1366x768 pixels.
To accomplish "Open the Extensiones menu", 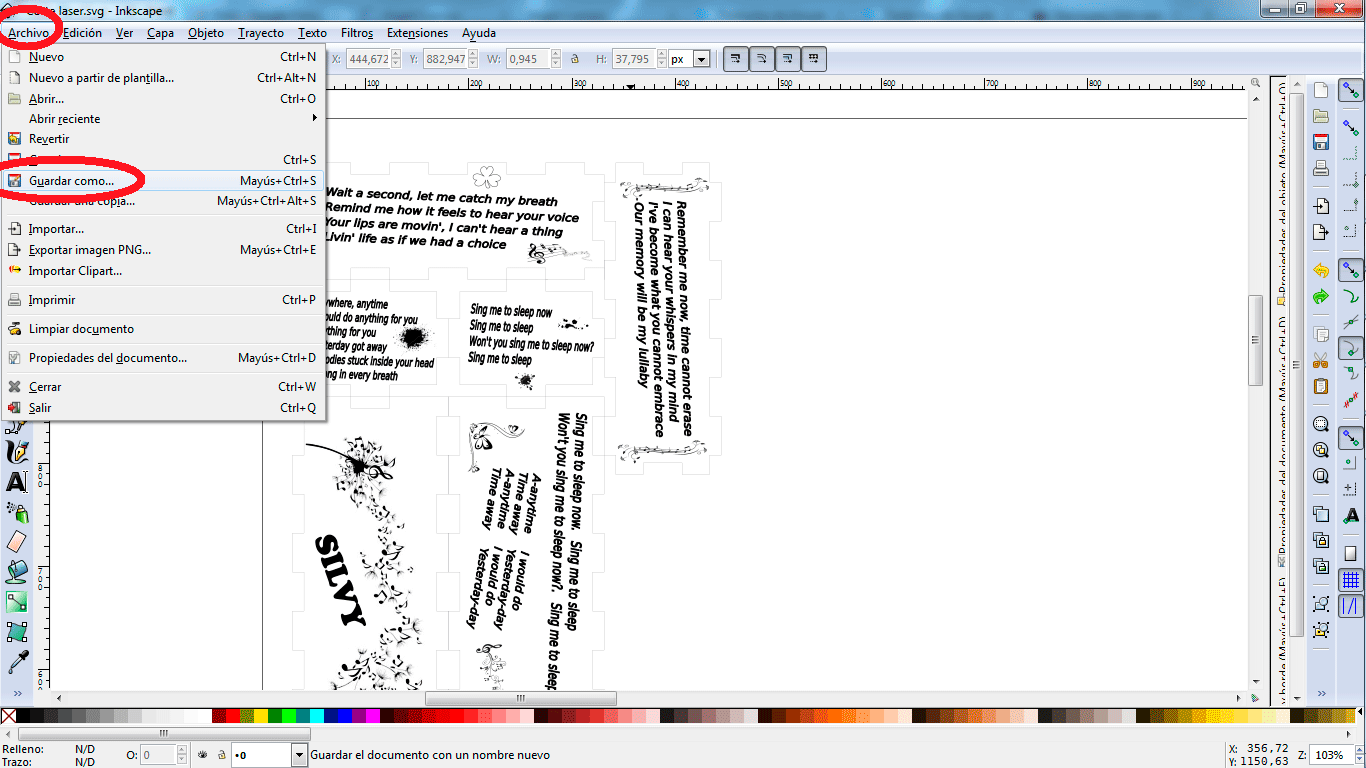I will [418, 33].
